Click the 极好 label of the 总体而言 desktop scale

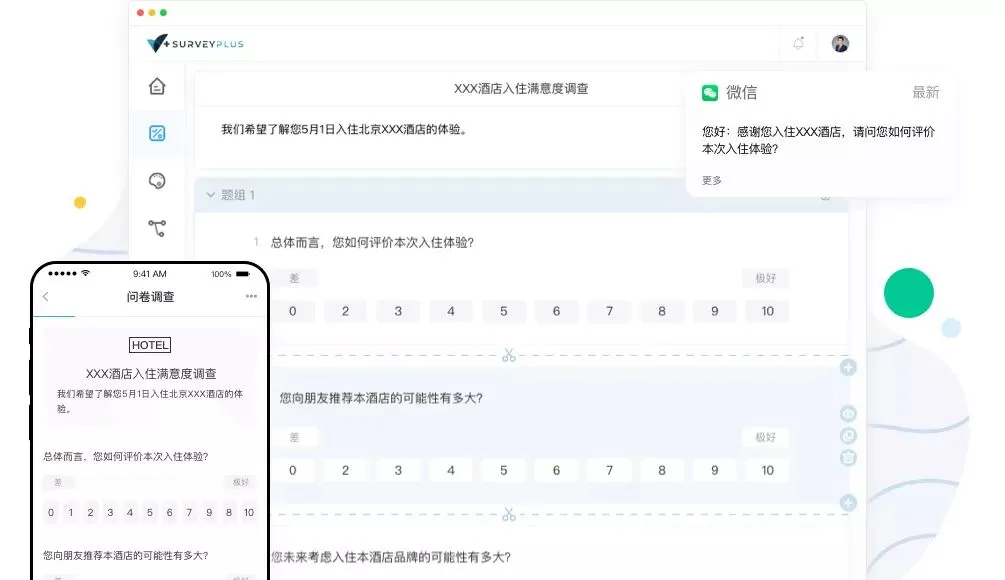pos(766,278)
